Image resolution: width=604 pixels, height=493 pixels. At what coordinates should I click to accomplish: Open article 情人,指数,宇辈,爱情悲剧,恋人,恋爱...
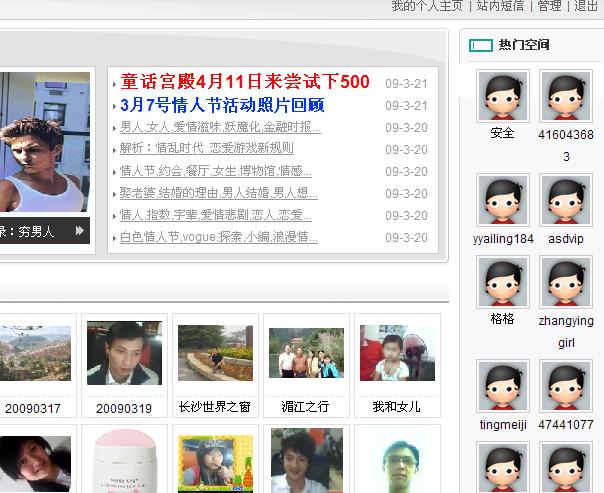coord(216,215)
